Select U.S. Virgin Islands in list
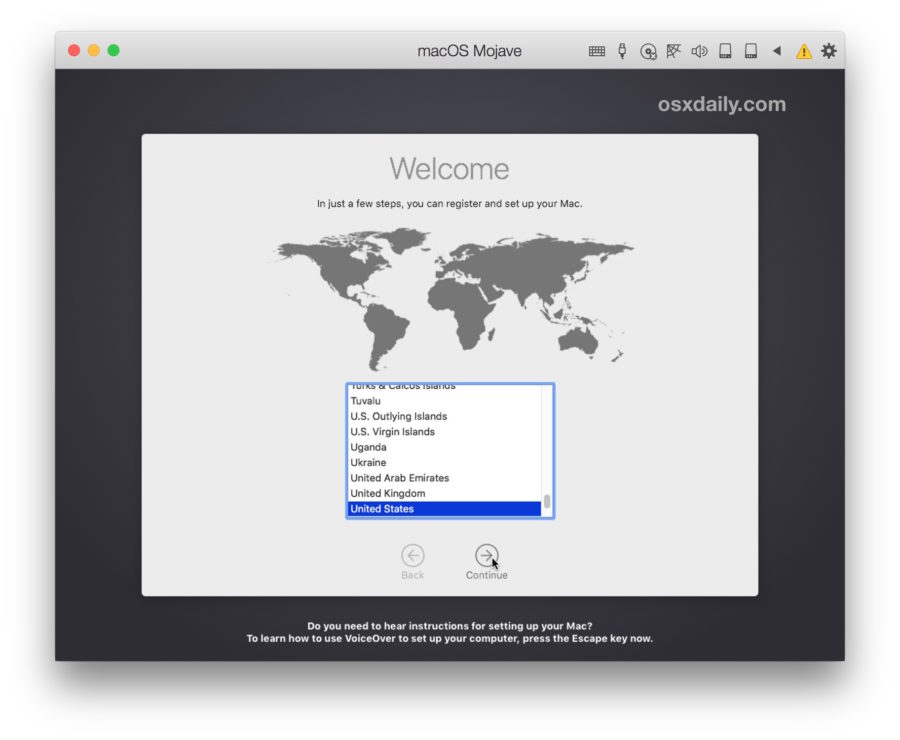Viewport: 900px width, 740px height. pyautogui.click(x=444, y=432)
